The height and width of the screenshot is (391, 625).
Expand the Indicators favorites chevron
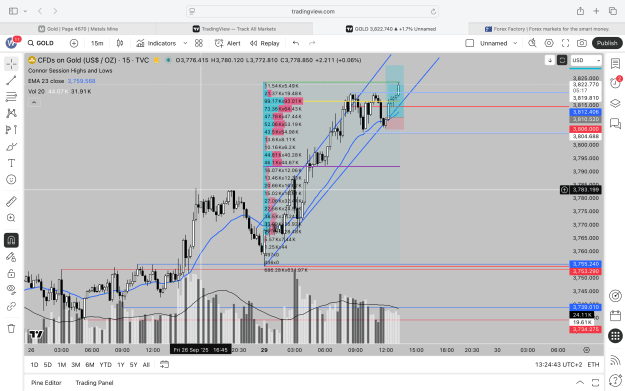(185, 43)
